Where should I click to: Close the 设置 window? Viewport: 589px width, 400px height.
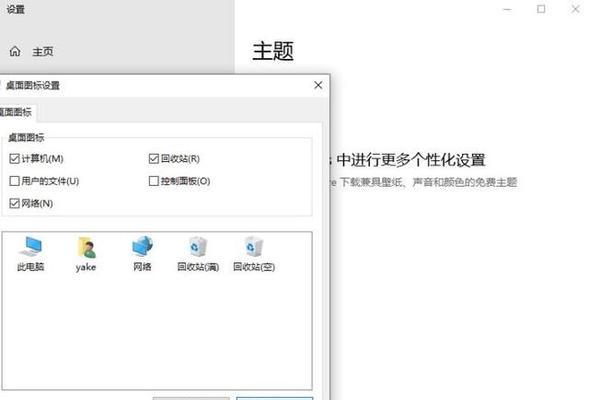coord(575,9)
